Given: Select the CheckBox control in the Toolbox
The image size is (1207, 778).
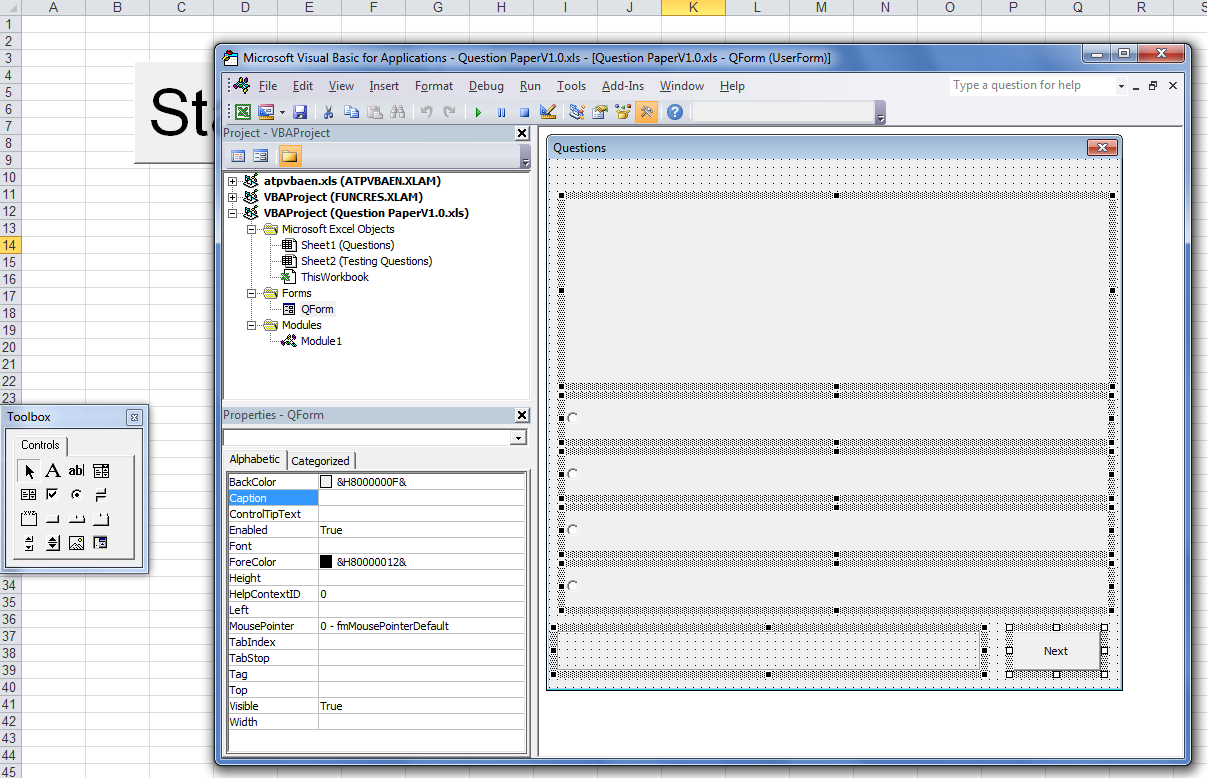Looking at the screenshot, I should 52,494.
